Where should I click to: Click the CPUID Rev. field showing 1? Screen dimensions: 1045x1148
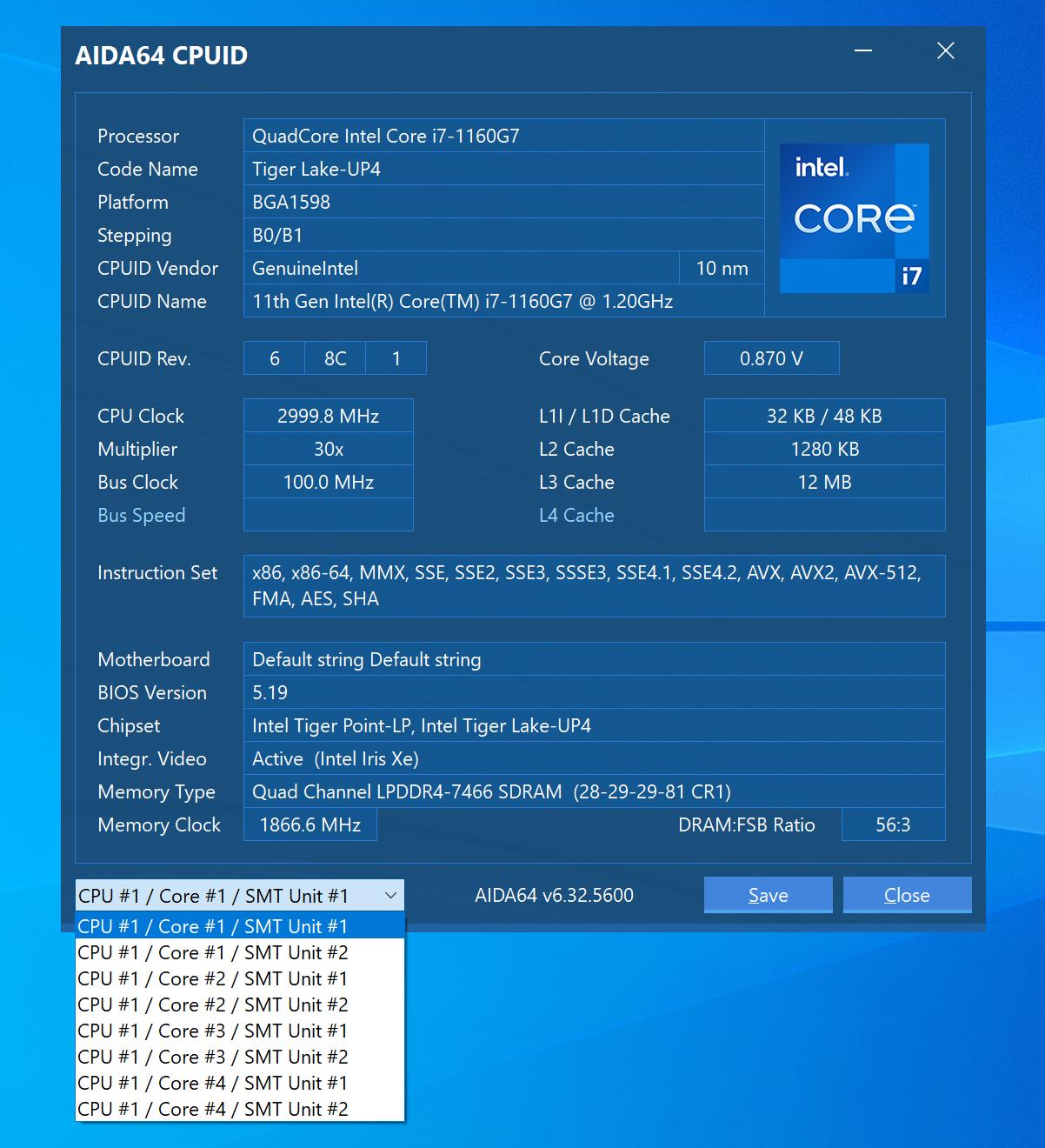pos(396,358)
